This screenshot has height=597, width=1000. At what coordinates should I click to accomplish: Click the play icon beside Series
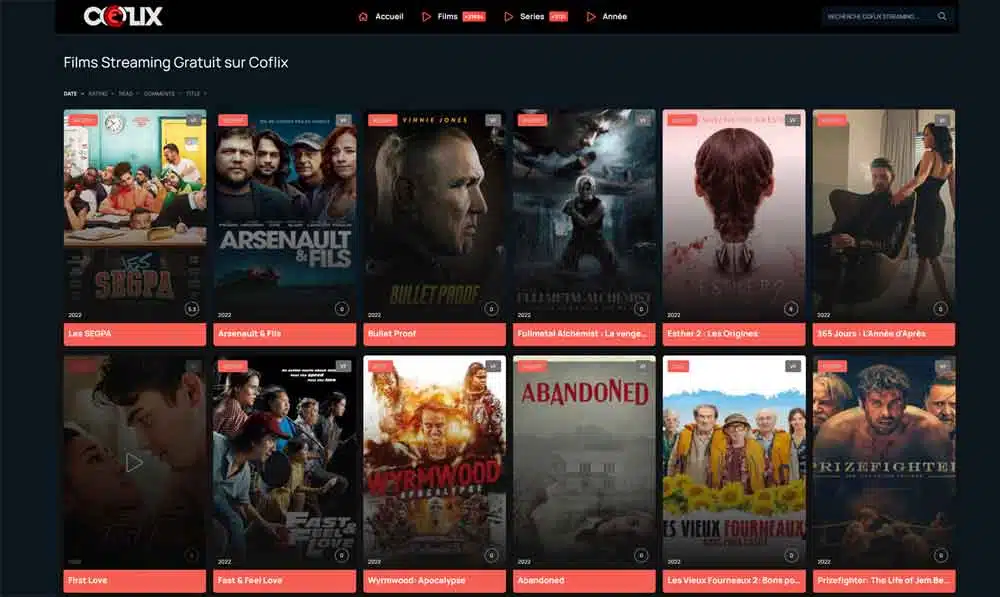(x=508, y=17)
